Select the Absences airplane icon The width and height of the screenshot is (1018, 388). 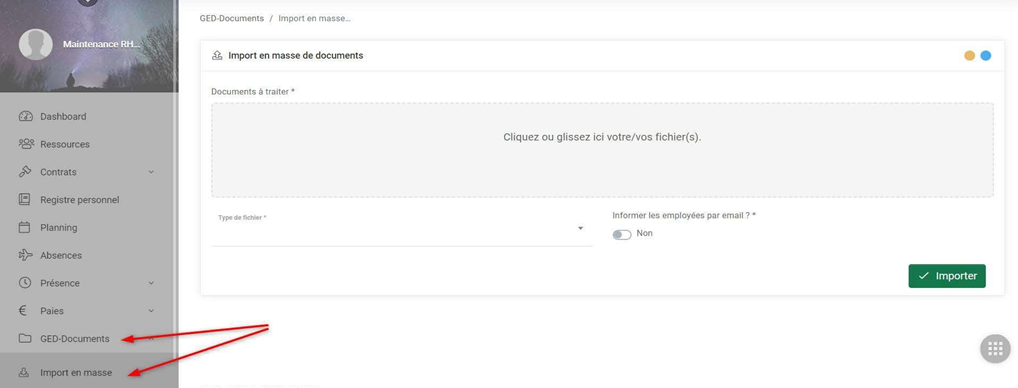[25, 255]
